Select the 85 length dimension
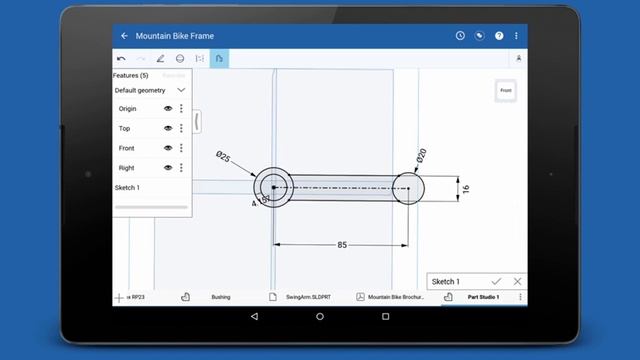The width and height of the screenshot is (640, 360). [342, 245]
